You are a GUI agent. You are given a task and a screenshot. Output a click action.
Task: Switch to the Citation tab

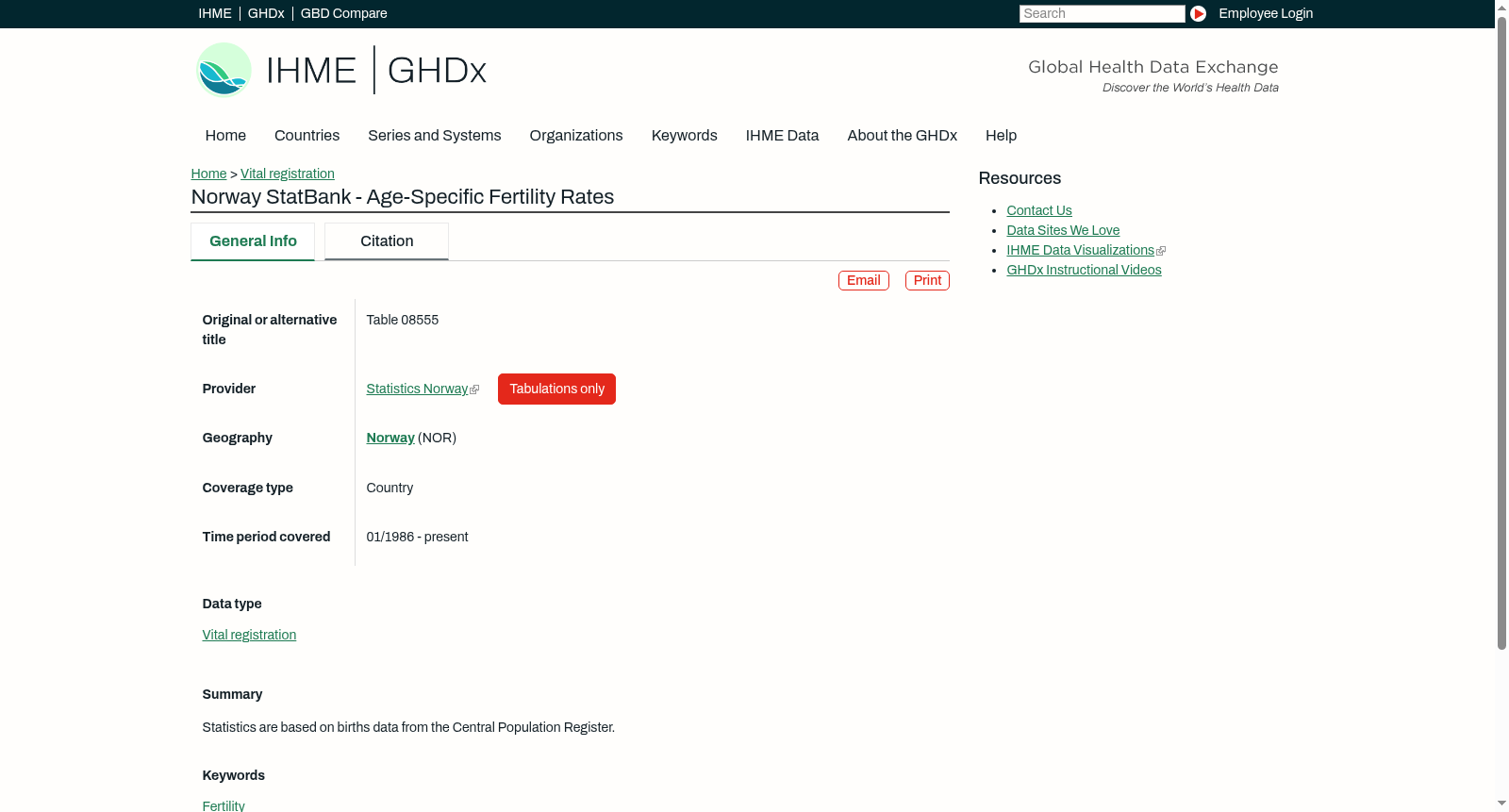tap(387, 241)
